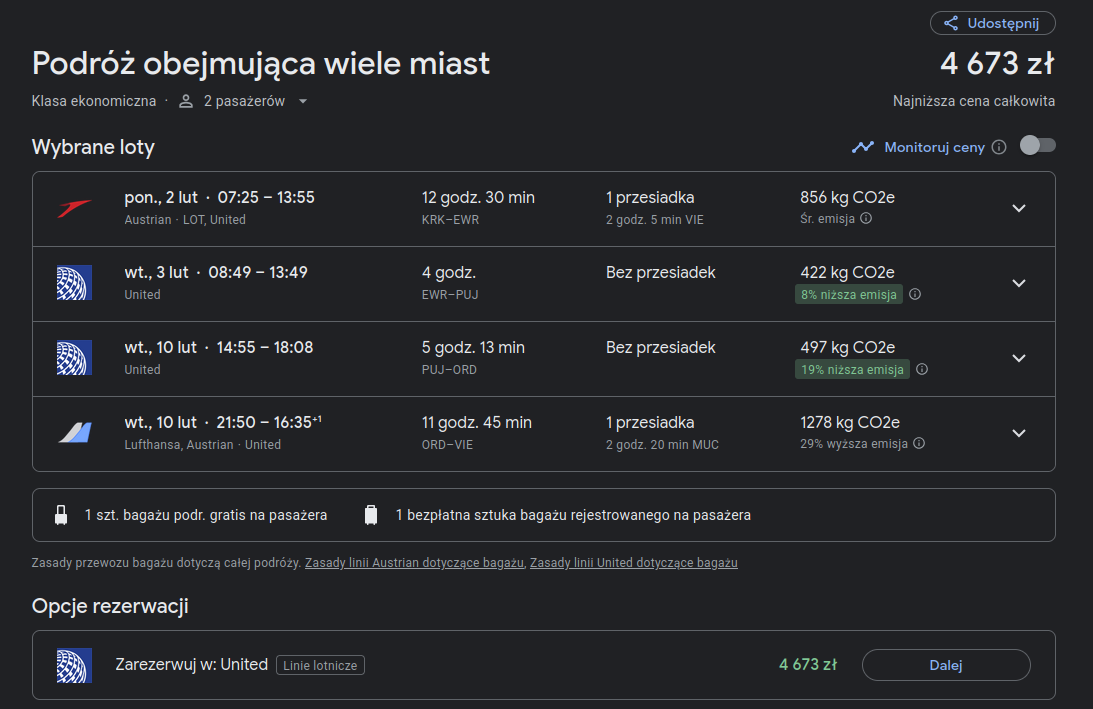This screenshot has height=709, width=1093.
Task: Open the 2 pasażerów passenger dropdown
Action: coord(244,102)
